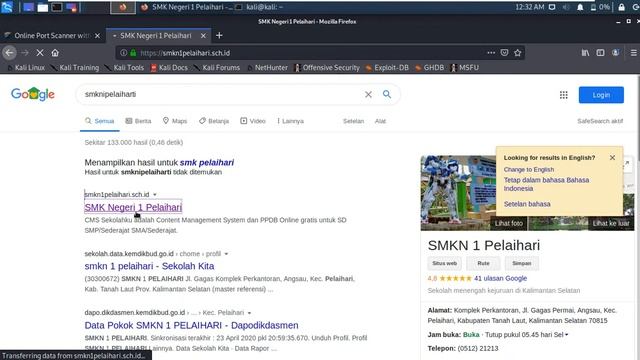Expand the Lainnya more options menu

point(290,121)
